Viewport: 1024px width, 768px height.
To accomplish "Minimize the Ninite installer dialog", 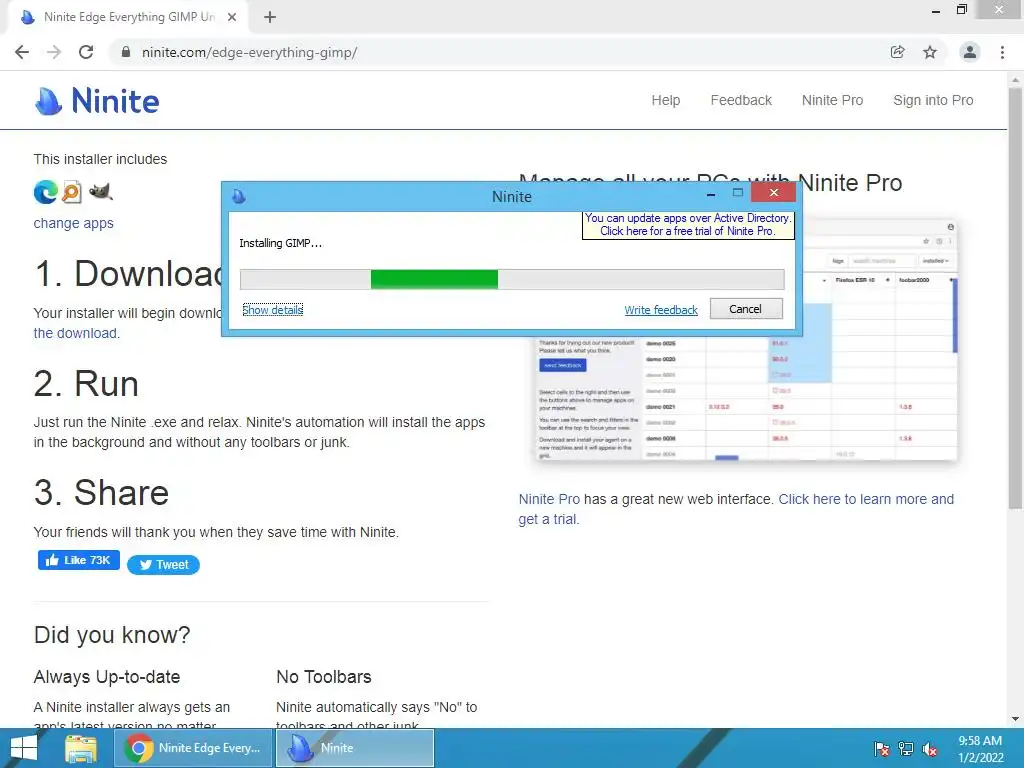I will [x=711, y=194].
